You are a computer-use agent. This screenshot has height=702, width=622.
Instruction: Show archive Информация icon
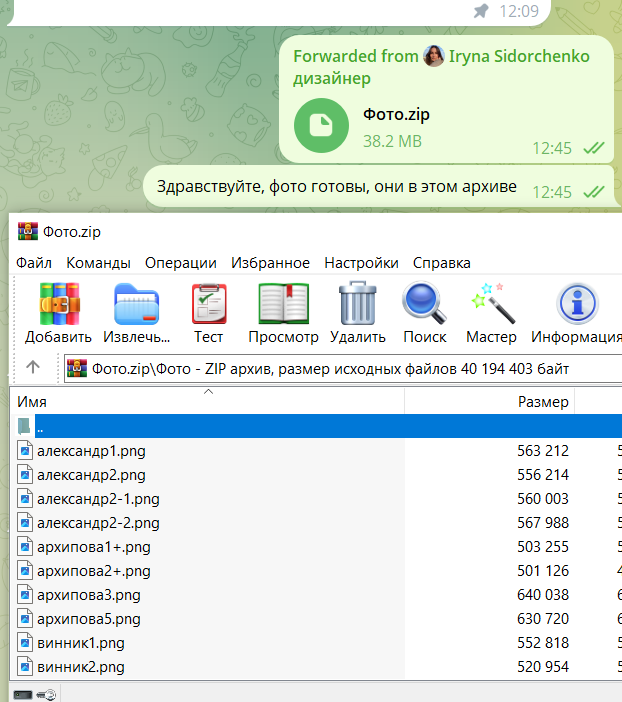tap(577, 304)
